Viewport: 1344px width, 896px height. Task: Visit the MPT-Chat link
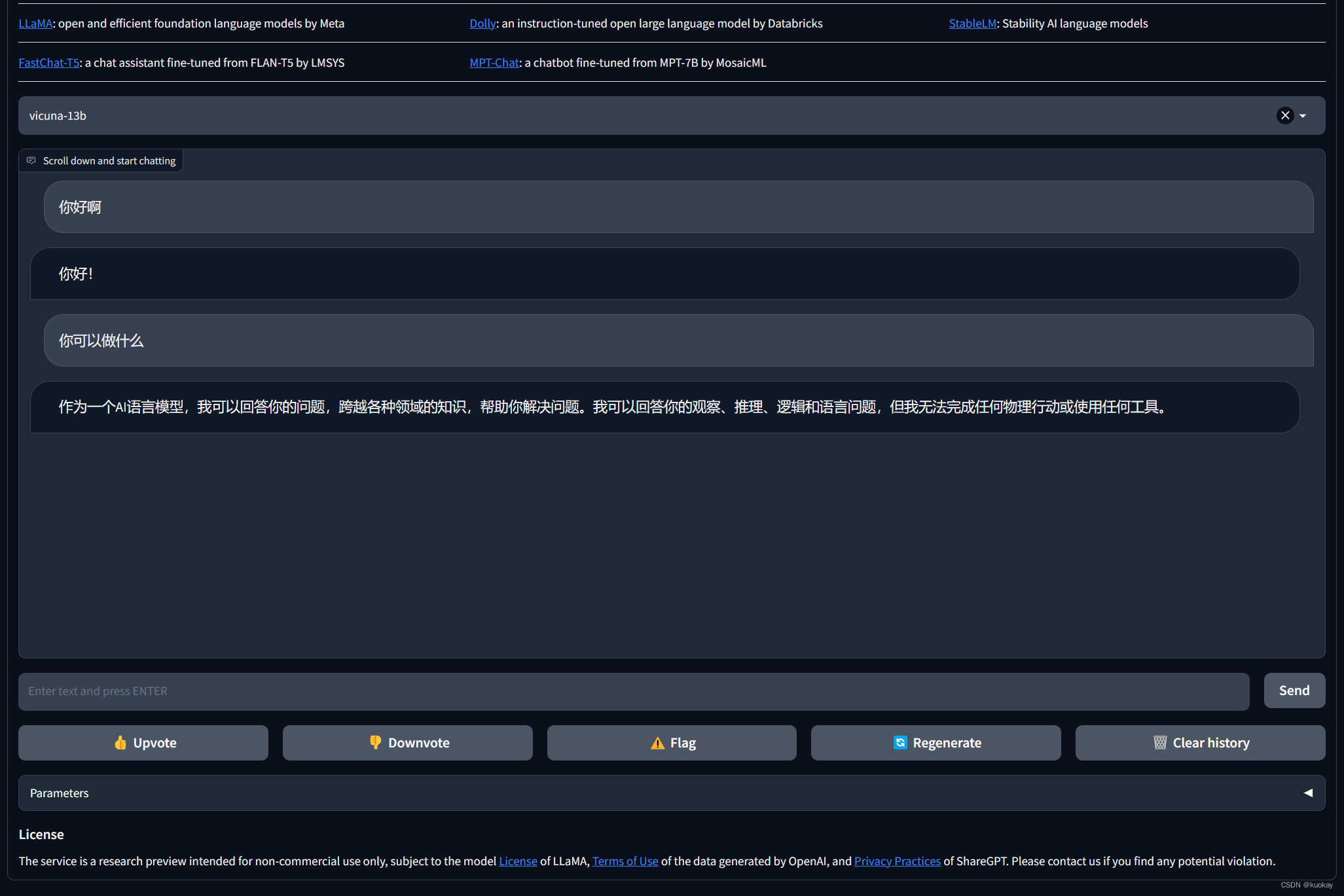click(x=494, y=63)
